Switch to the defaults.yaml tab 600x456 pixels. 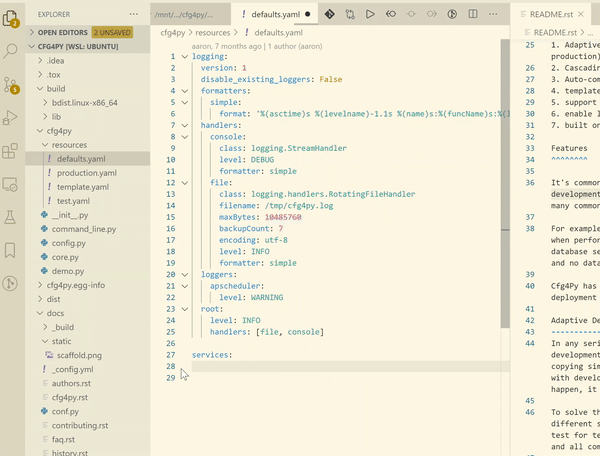(275, 15)
